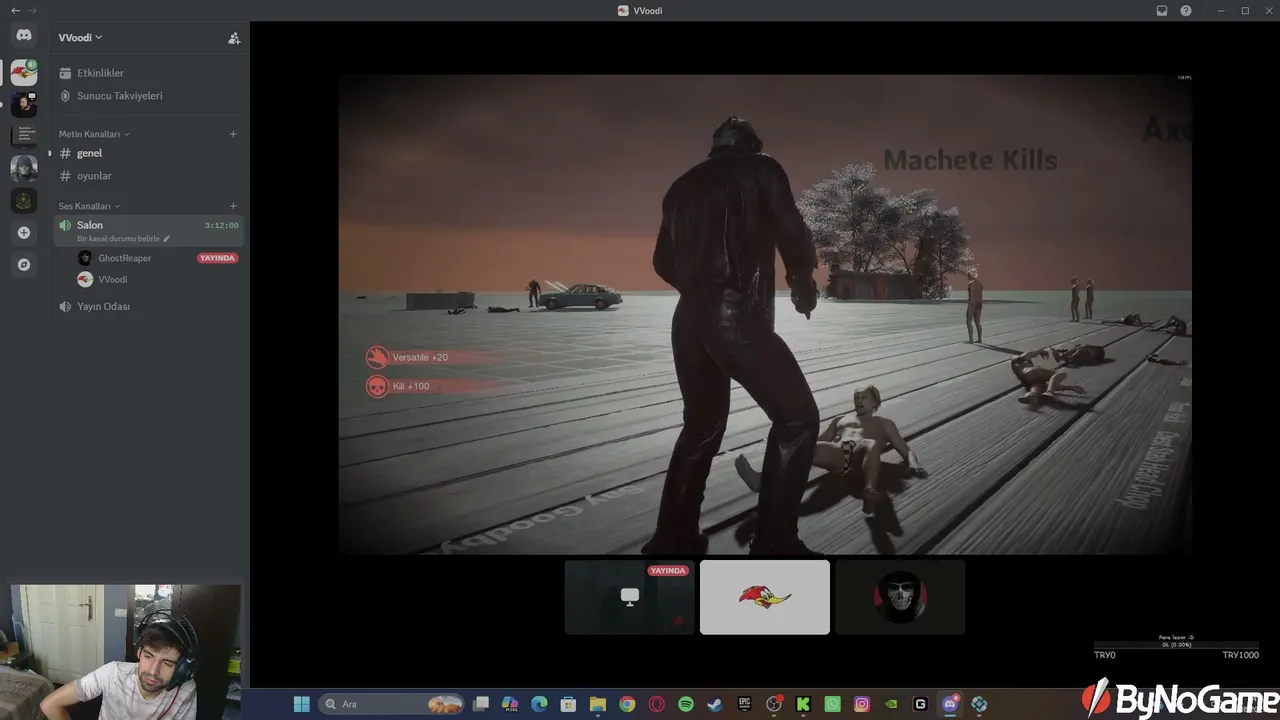Click the main Machete Kills stream view

(x=765, y=314)
